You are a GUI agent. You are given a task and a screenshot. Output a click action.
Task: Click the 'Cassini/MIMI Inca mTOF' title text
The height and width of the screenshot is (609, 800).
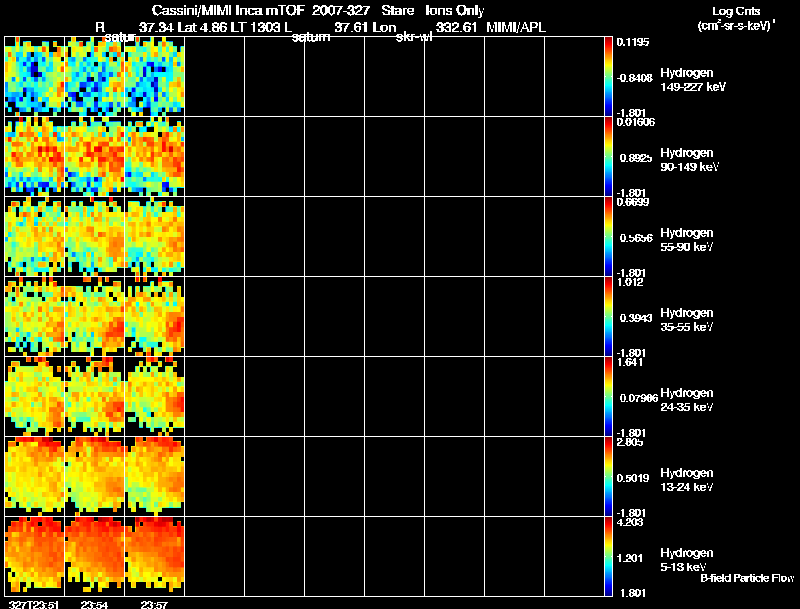229,10
